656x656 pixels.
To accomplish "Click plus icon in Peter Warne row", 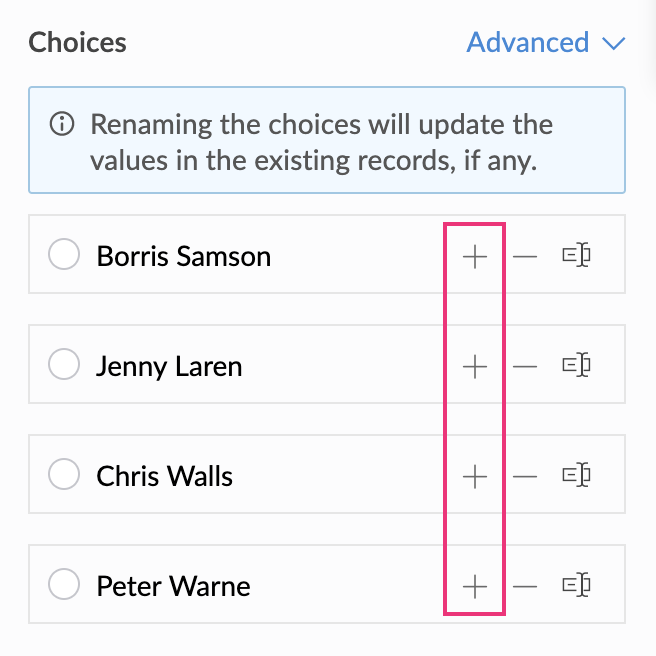I will (x=475, y=586).
